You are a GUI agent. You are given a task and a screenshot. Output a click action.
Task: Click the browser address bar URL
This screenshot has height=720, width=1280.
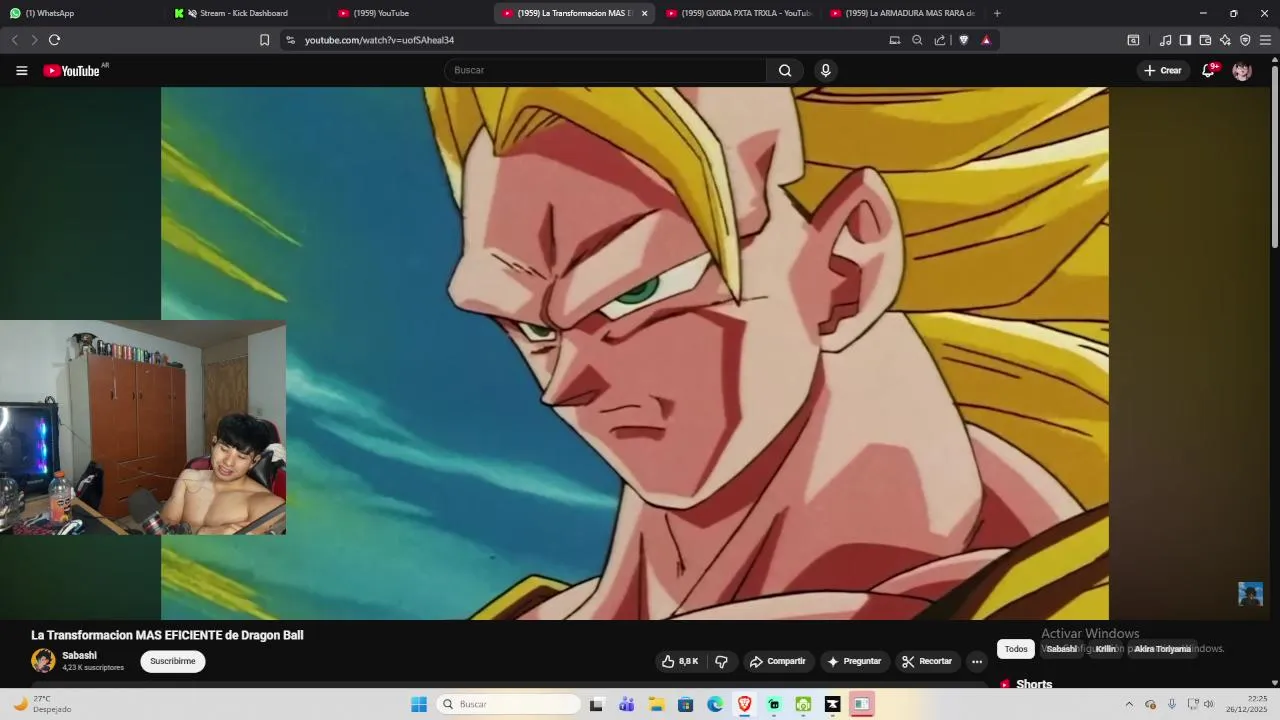point(380,40)
